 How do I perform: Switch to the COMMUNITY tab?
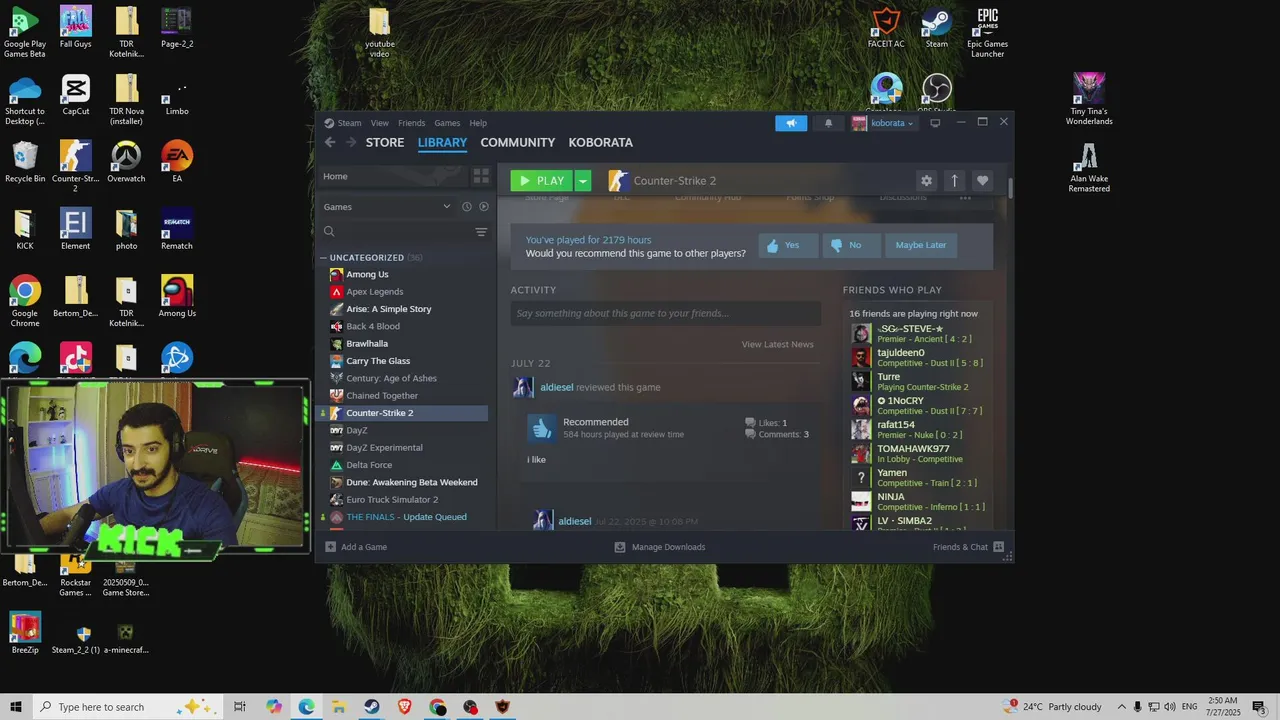pyautogui.click(x=517, y=142)
